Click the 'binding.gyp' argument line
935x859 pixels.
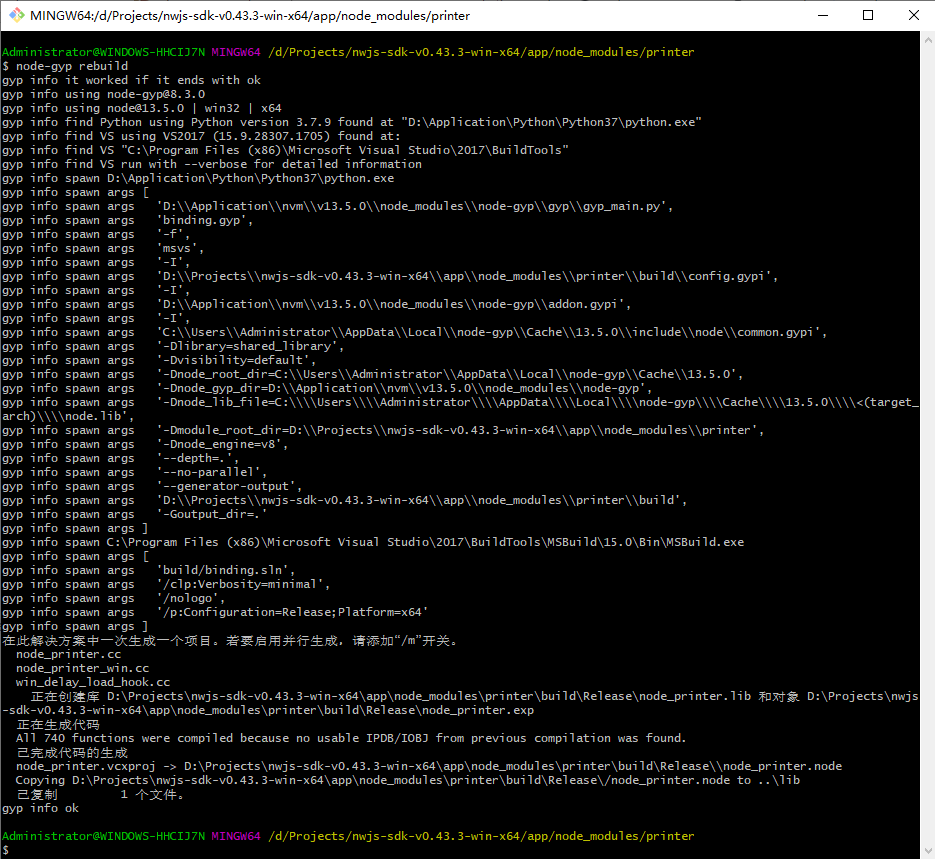128,220
